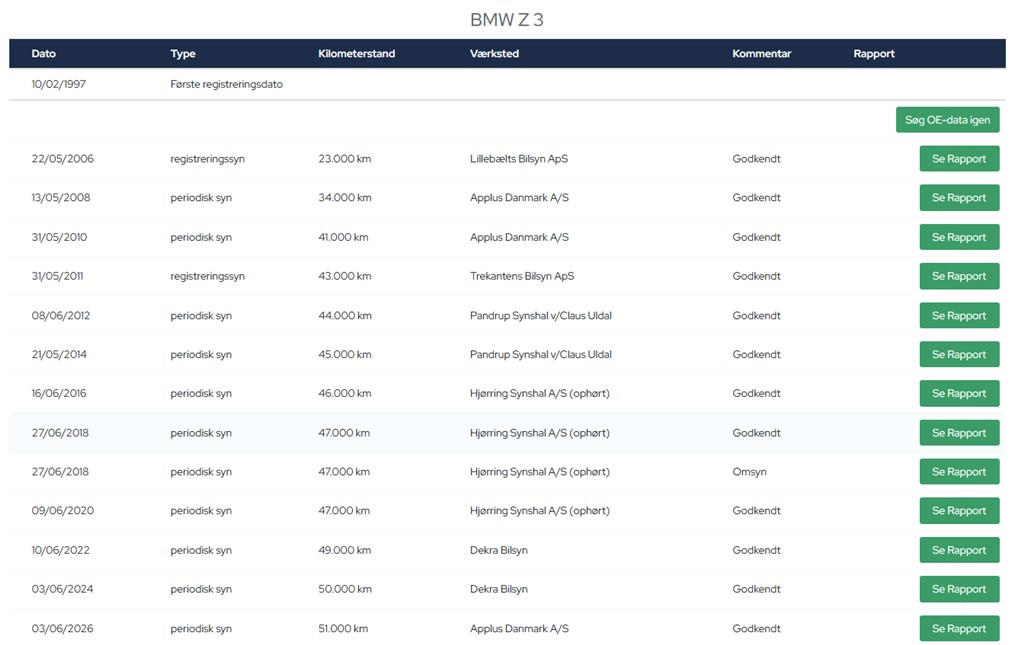Open Se Rapport for 03/06/2026 row

click(959, 628)
